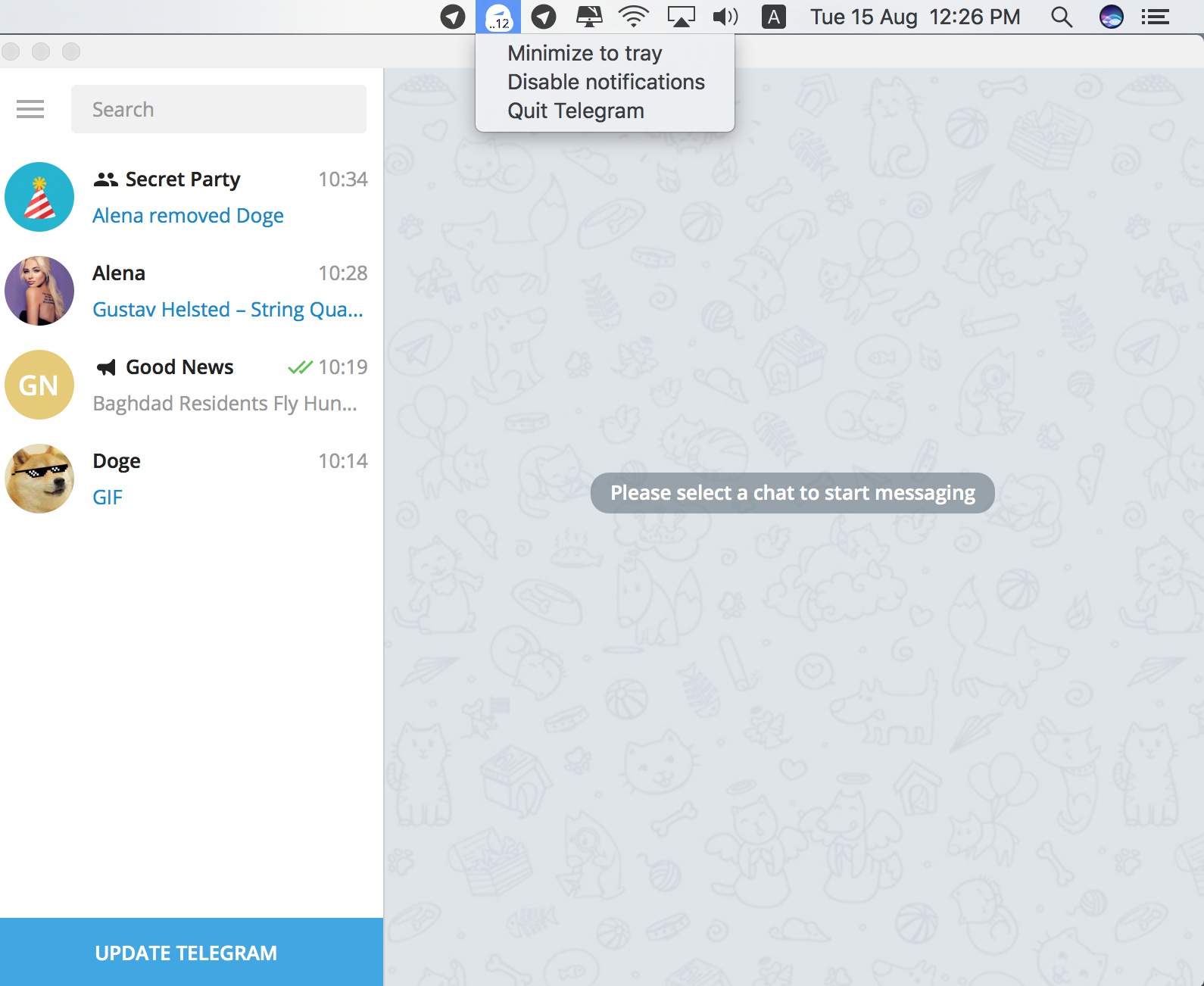Click the 10:34 timestamp

(343, 179)
